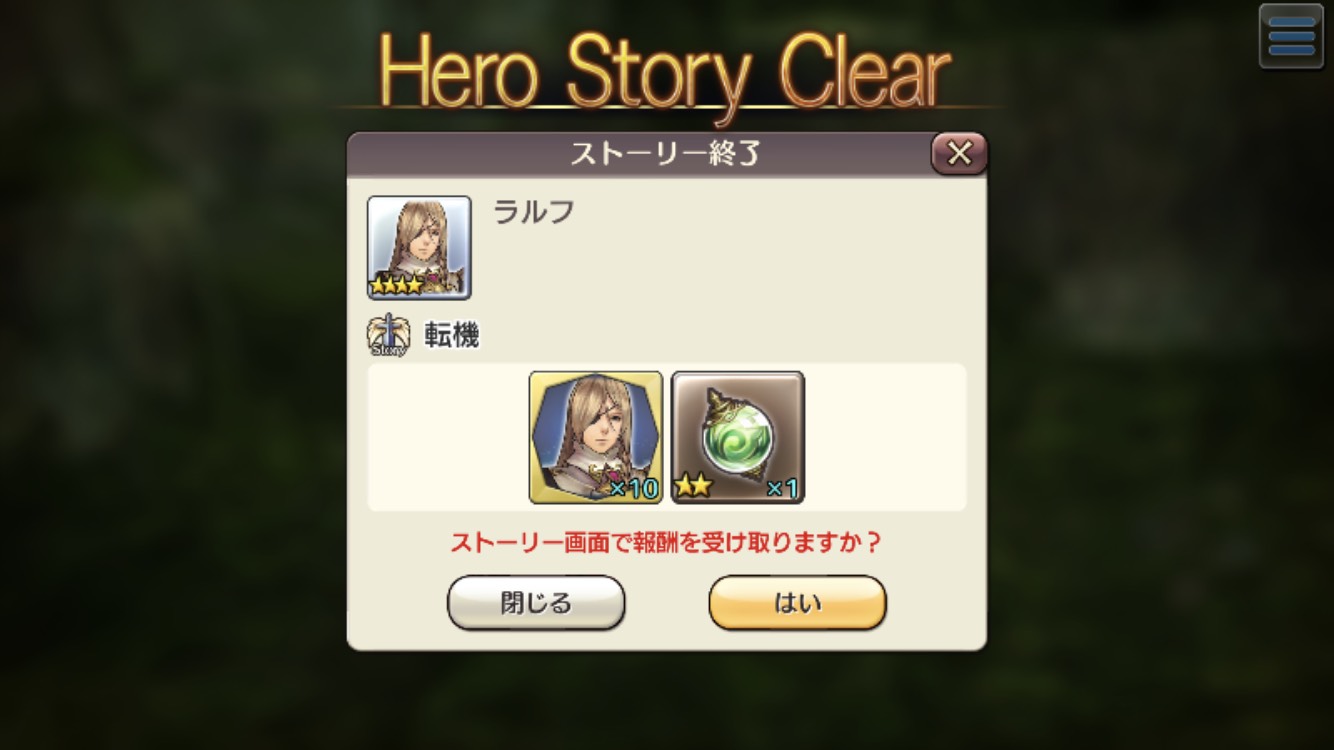The height and width of the screenshot is (750, 1334).
Task: Click the 閉じる button
Action: [x=536, y=603]
